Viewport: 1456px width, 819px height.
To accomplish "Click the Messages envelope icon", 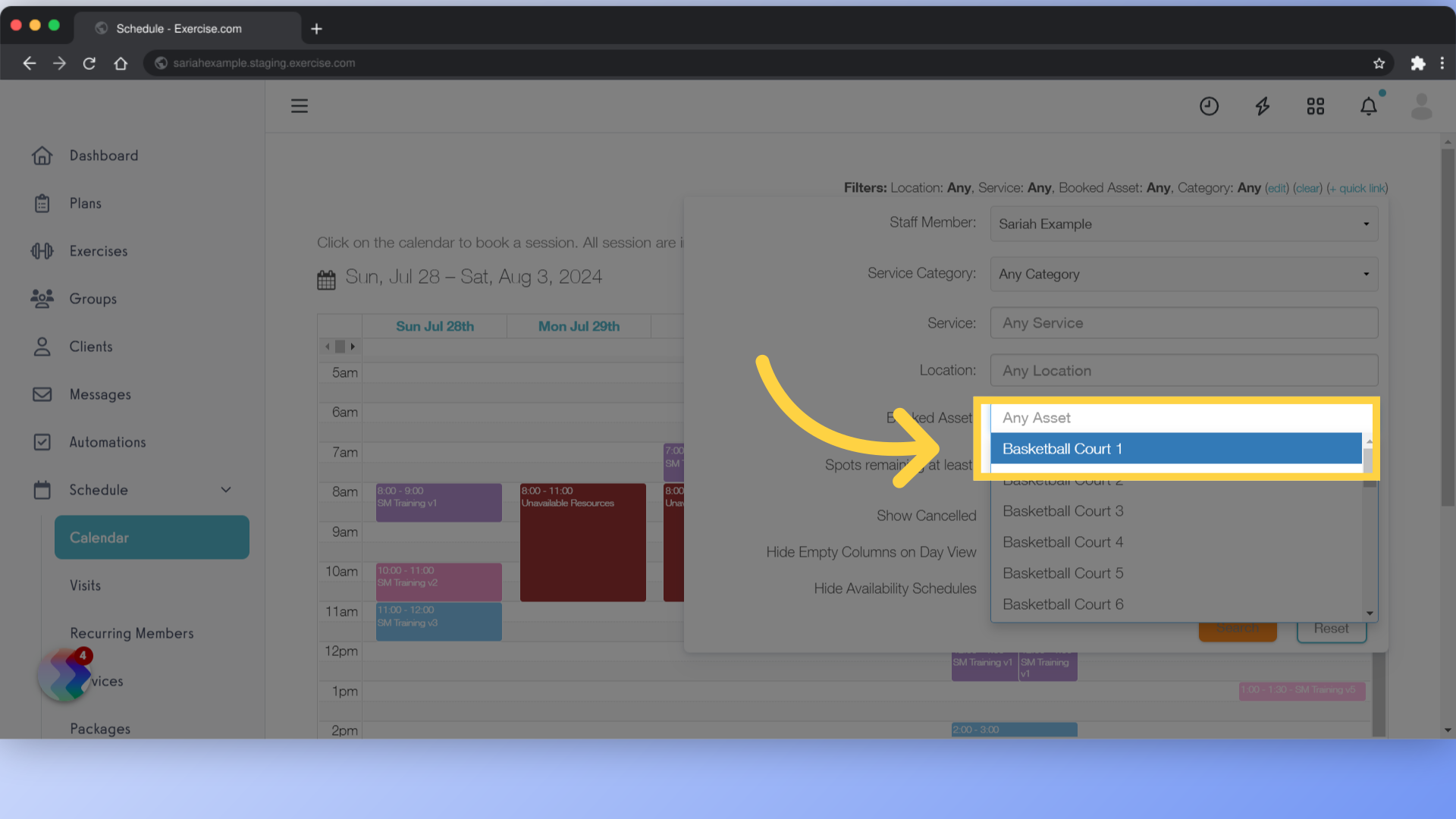I will [42, 394].
